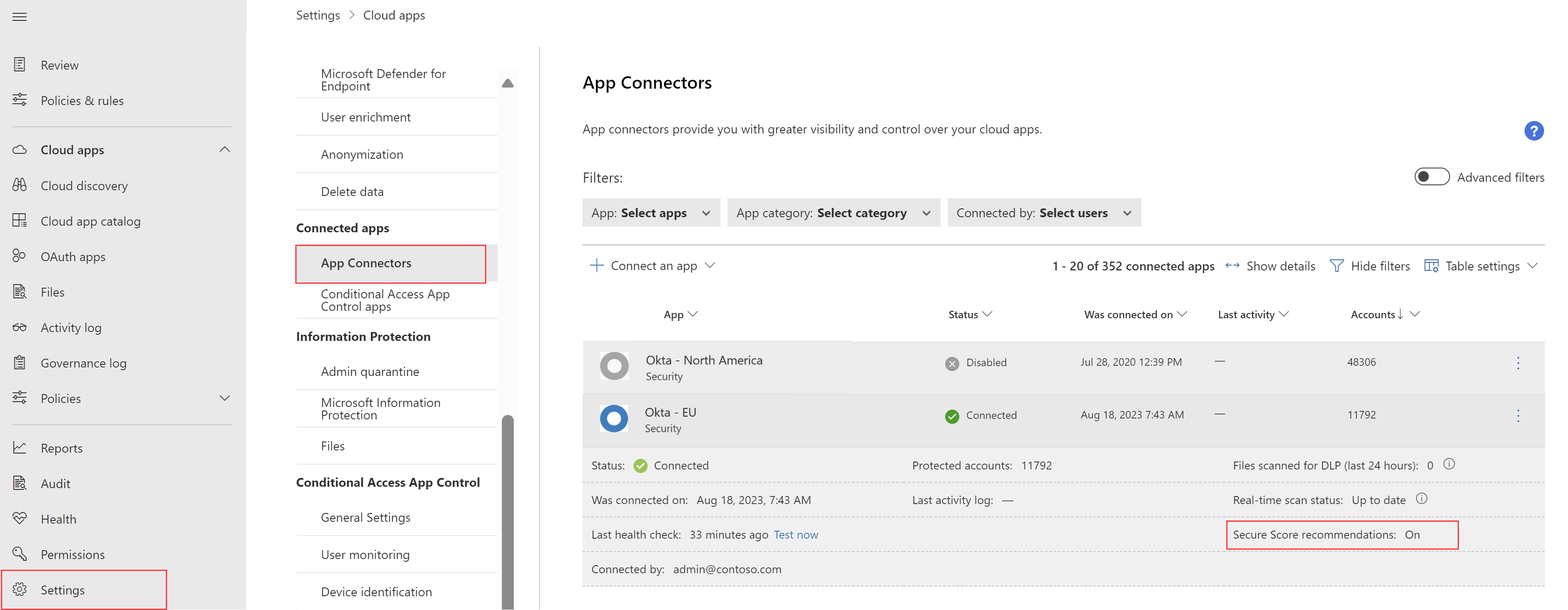Click scroll up arrow in settings list
The image size is (1568, 610).
point(508,83)
